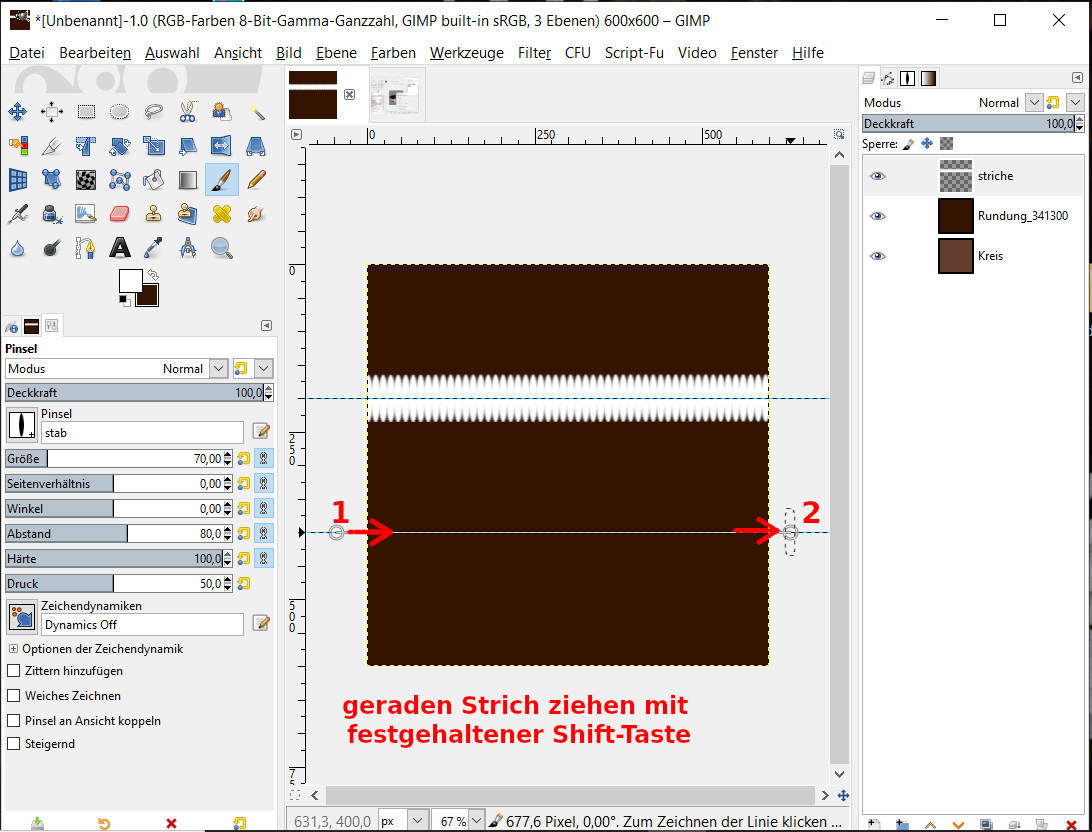This screenshot has width=1092, height=832.
Task: Select the Alignment tool
Action: pyautogui.click(x=52, y=111)
